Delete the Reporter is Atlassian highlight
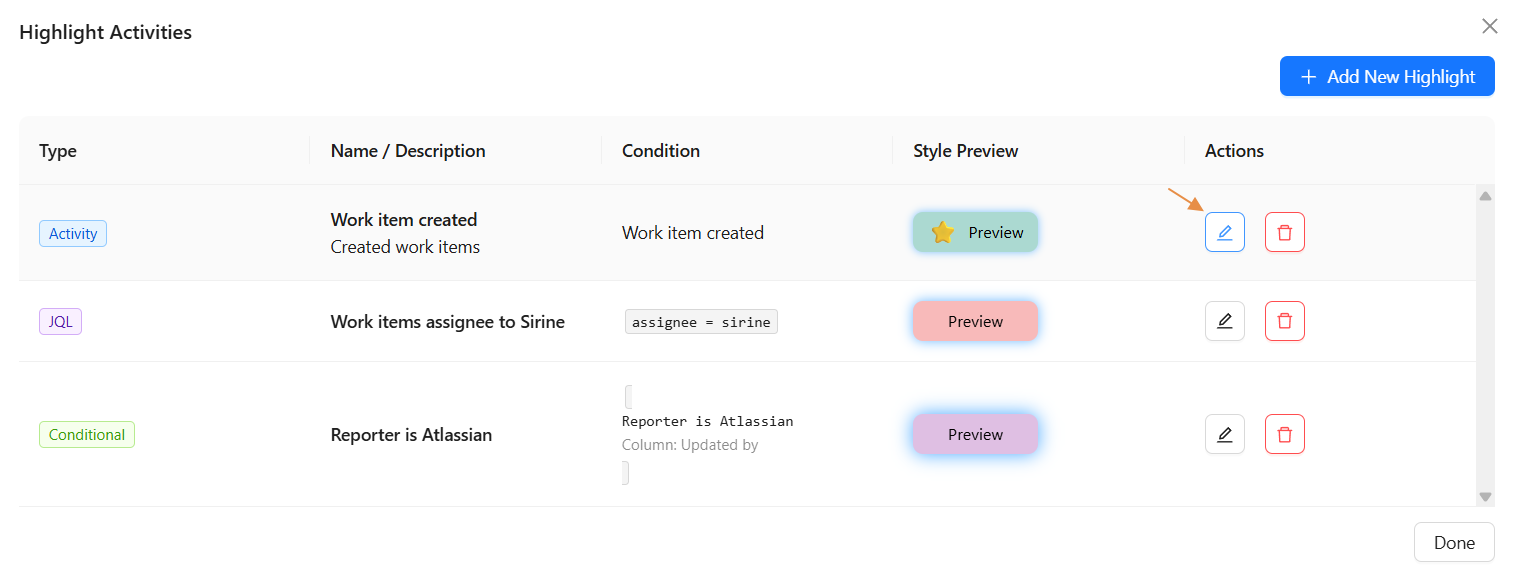This screenshot has width=1519, height=577. 1284,434
